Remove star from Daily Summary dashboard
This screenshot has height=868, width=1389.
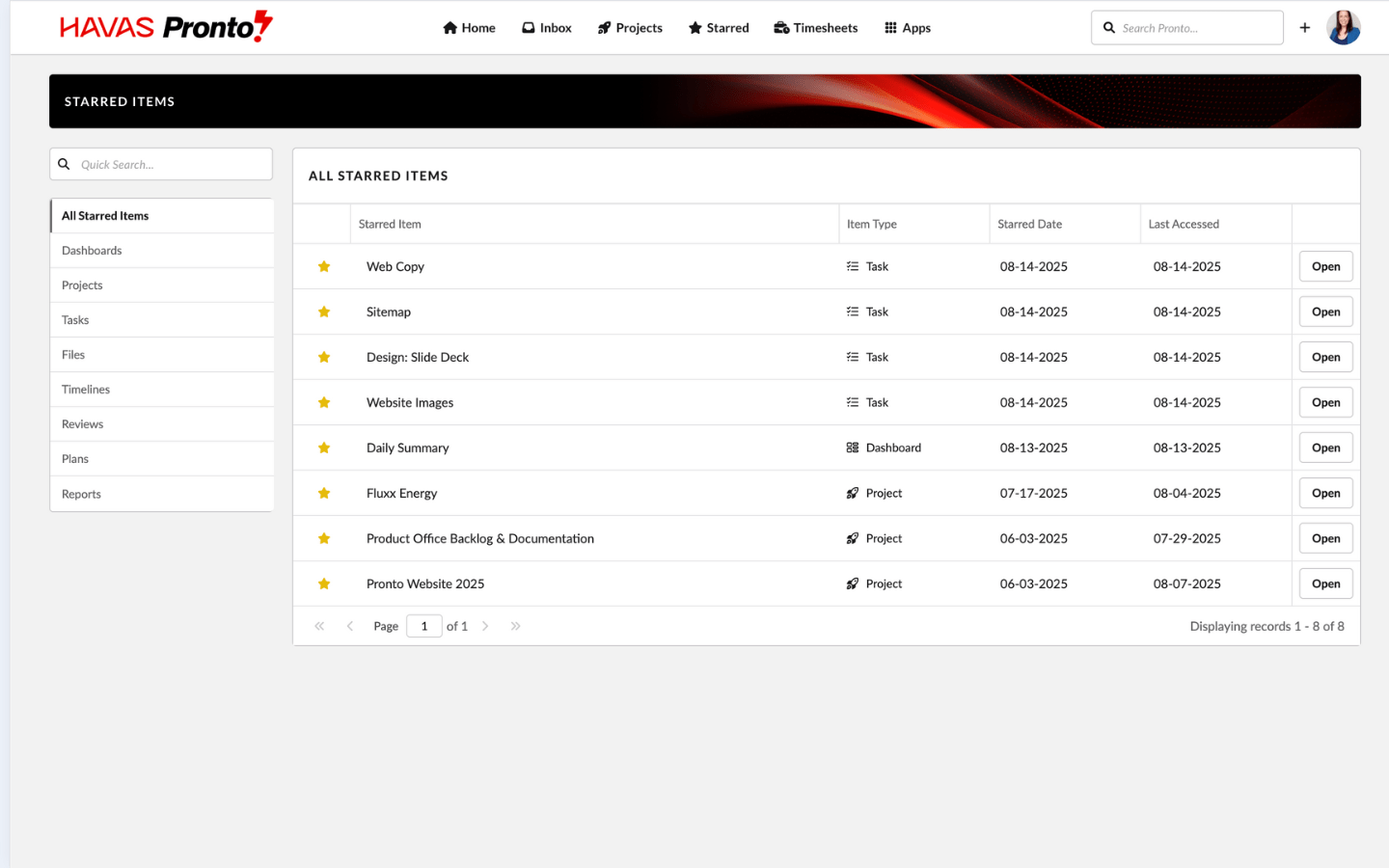[324, 448]
